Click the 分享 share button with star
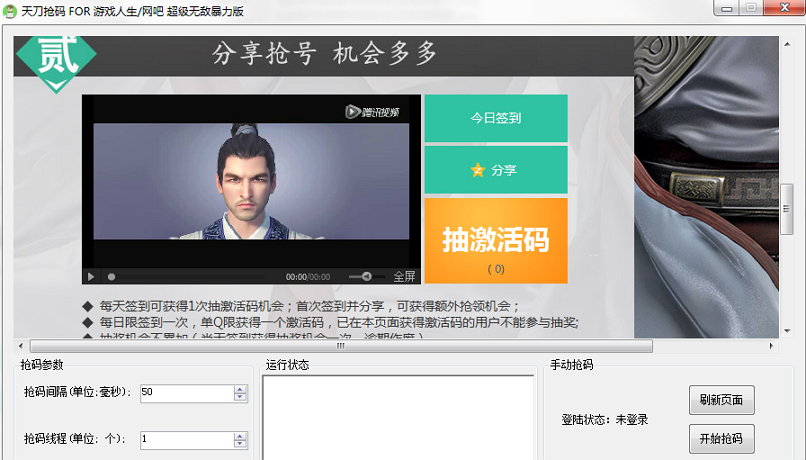Viewport: 806px width, 460px height. 496,170
